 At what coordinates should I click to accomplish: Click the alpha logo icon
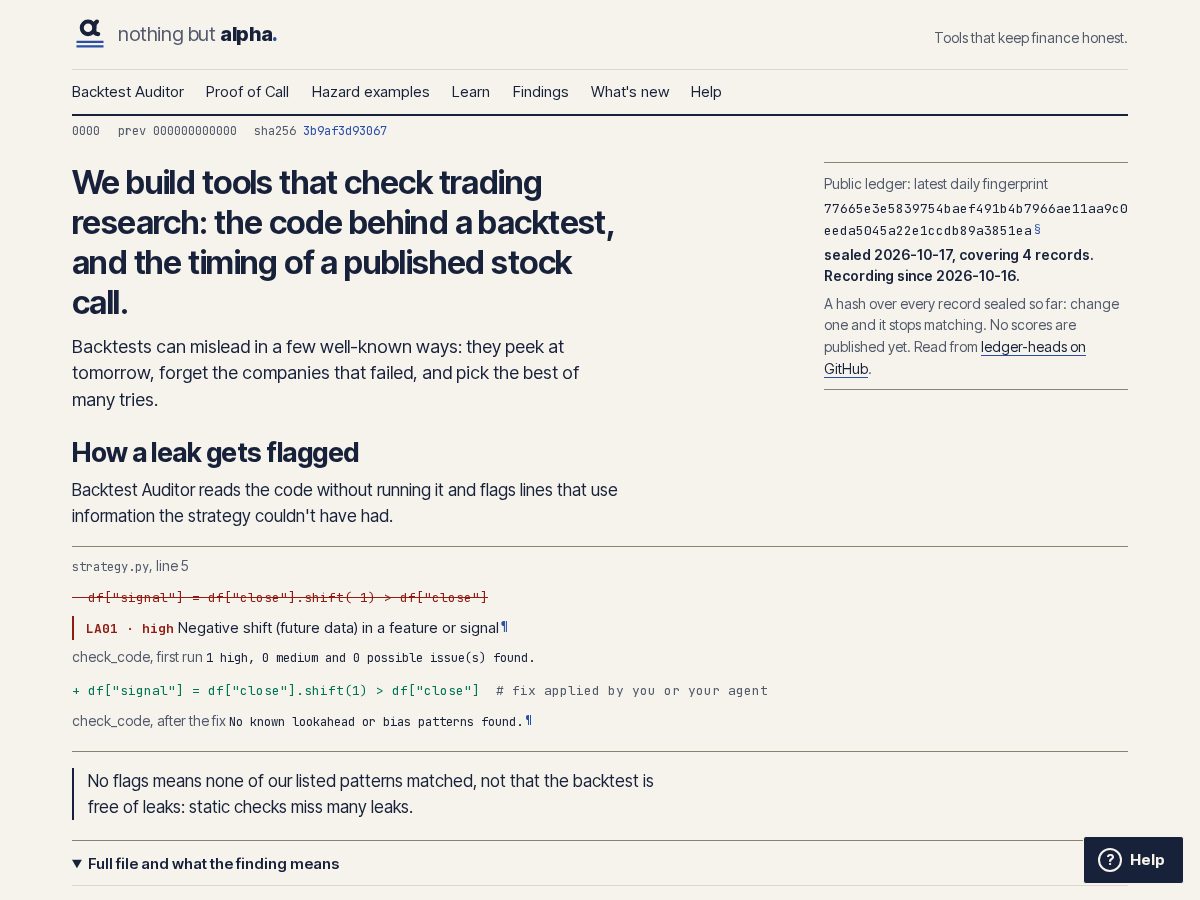pos(90,34)
